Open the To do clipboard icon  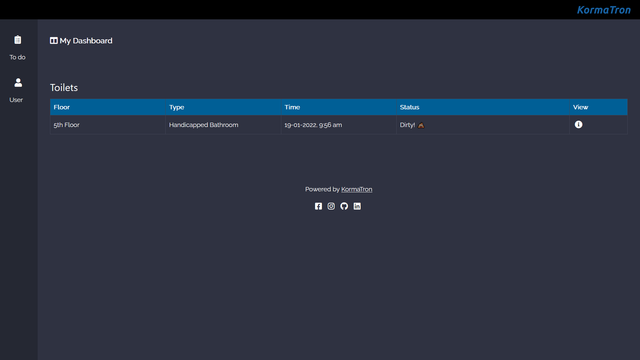(x=18, y=40)
